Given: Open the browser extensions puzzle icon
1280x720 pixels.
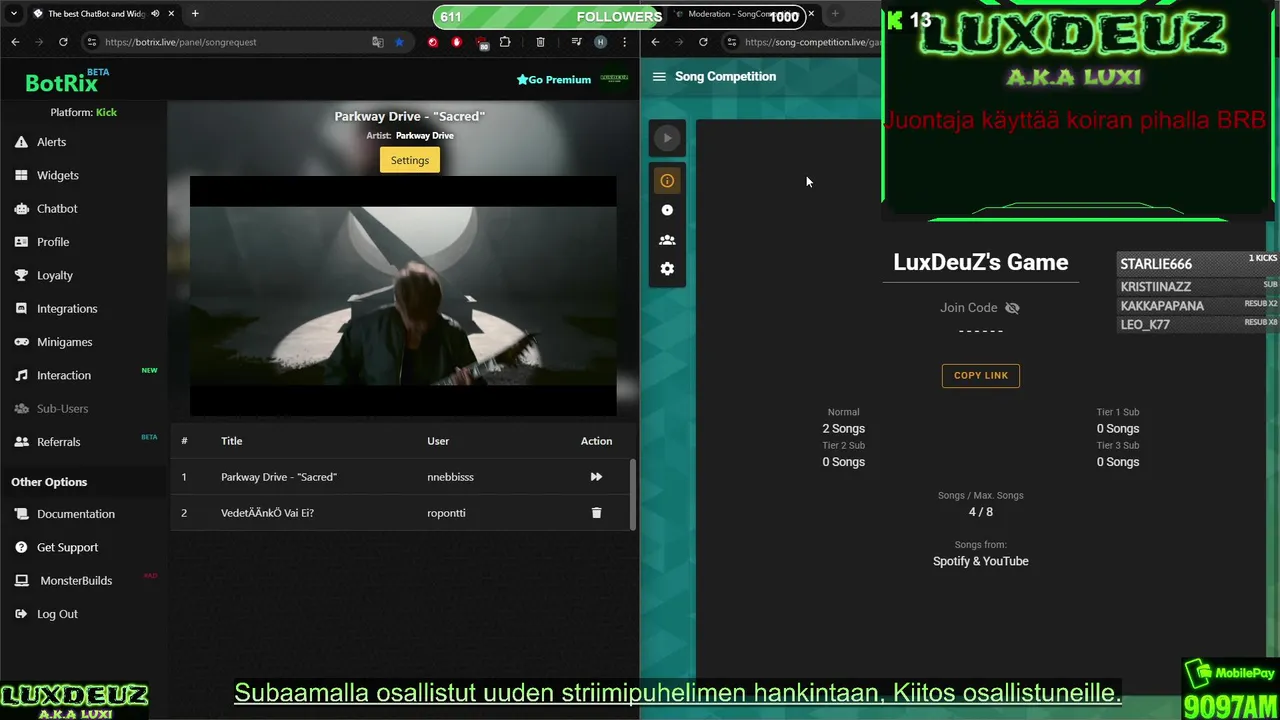Looking at the screenshot, I should pos(505,42).
